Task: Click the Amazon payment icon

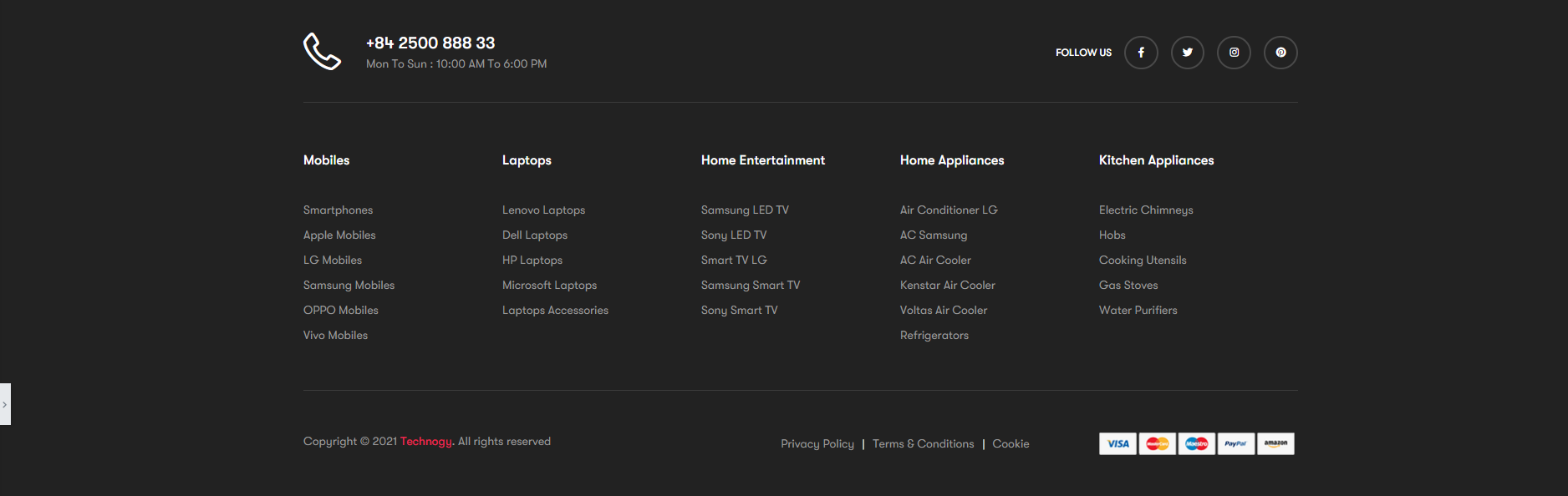Action: [1275, 443]
